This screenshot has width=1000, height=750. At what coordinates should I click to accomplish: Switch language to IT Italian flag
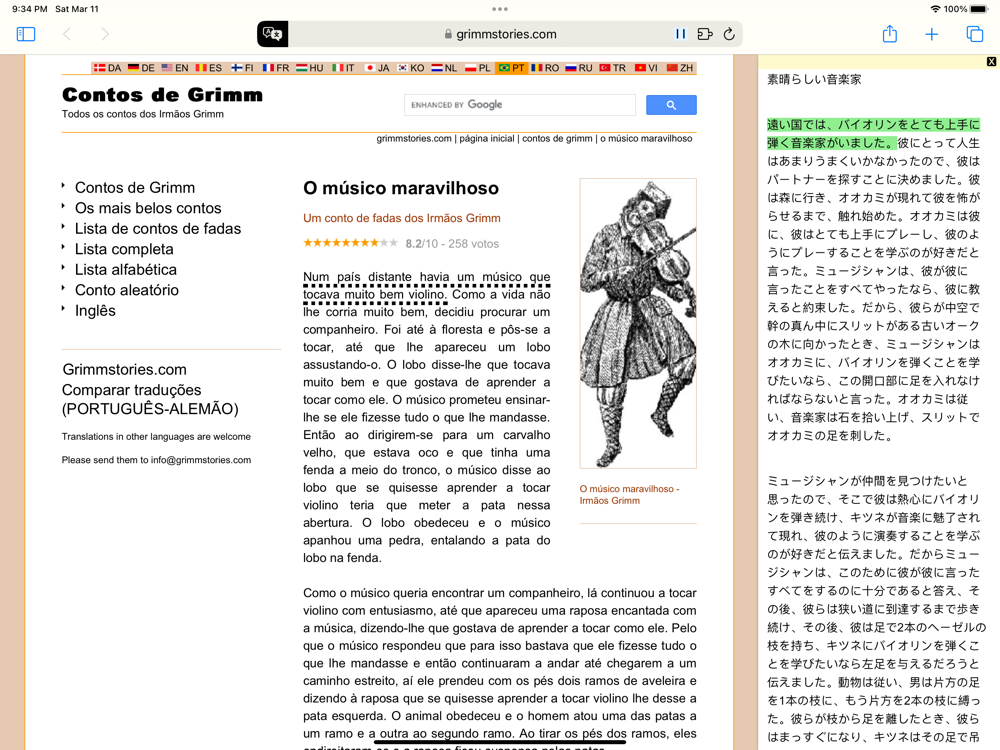point(343,68)
